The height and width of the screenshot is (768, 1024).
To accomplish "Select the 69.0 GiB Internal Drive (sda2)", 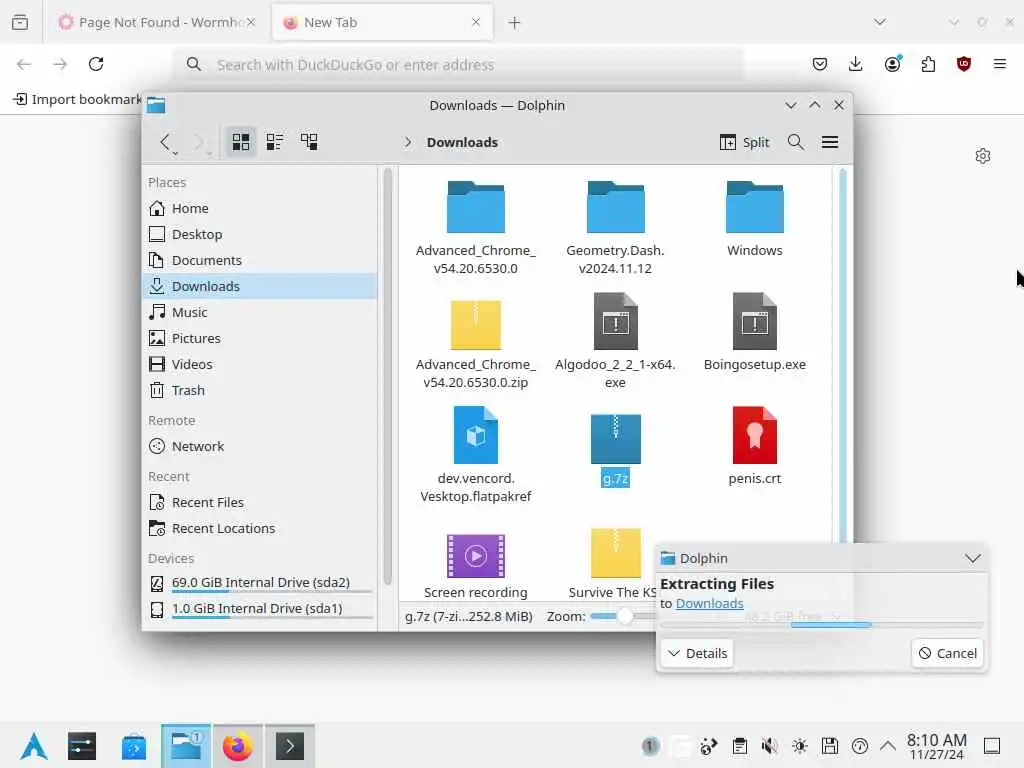I will [260, 583].
